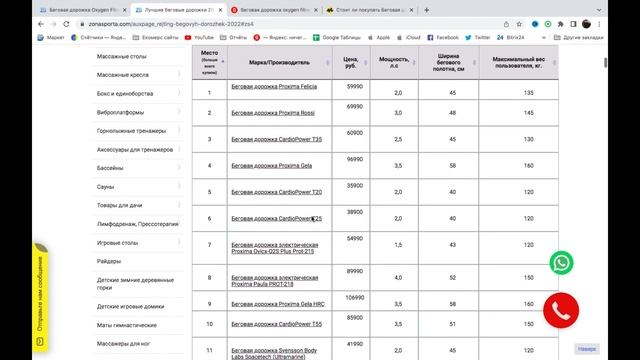Click the side panel icon
This screenshot has width=640, height=360.
(573, 24)
